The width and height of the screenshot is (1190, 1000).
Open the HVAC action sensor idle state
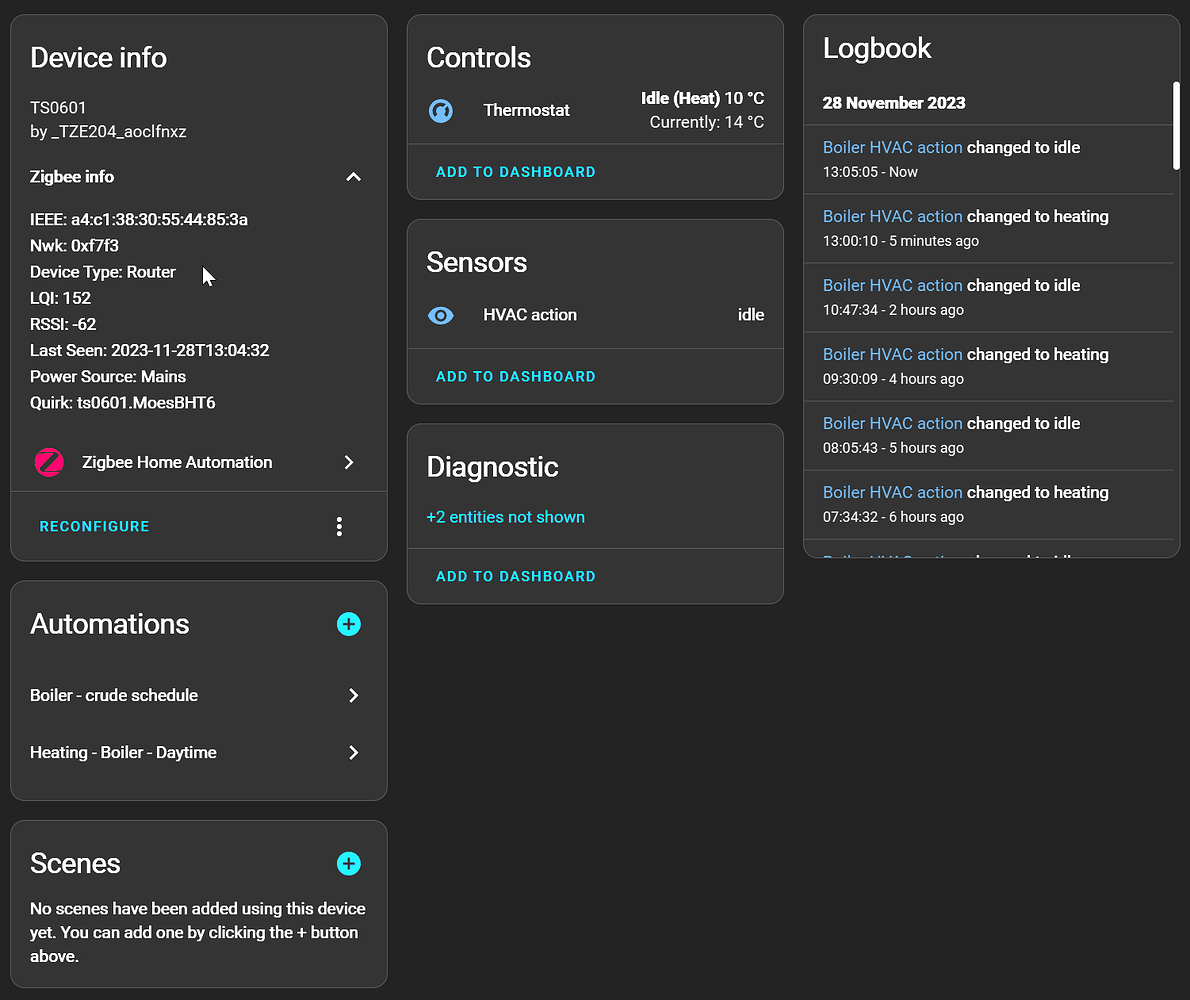coord(750,315)
